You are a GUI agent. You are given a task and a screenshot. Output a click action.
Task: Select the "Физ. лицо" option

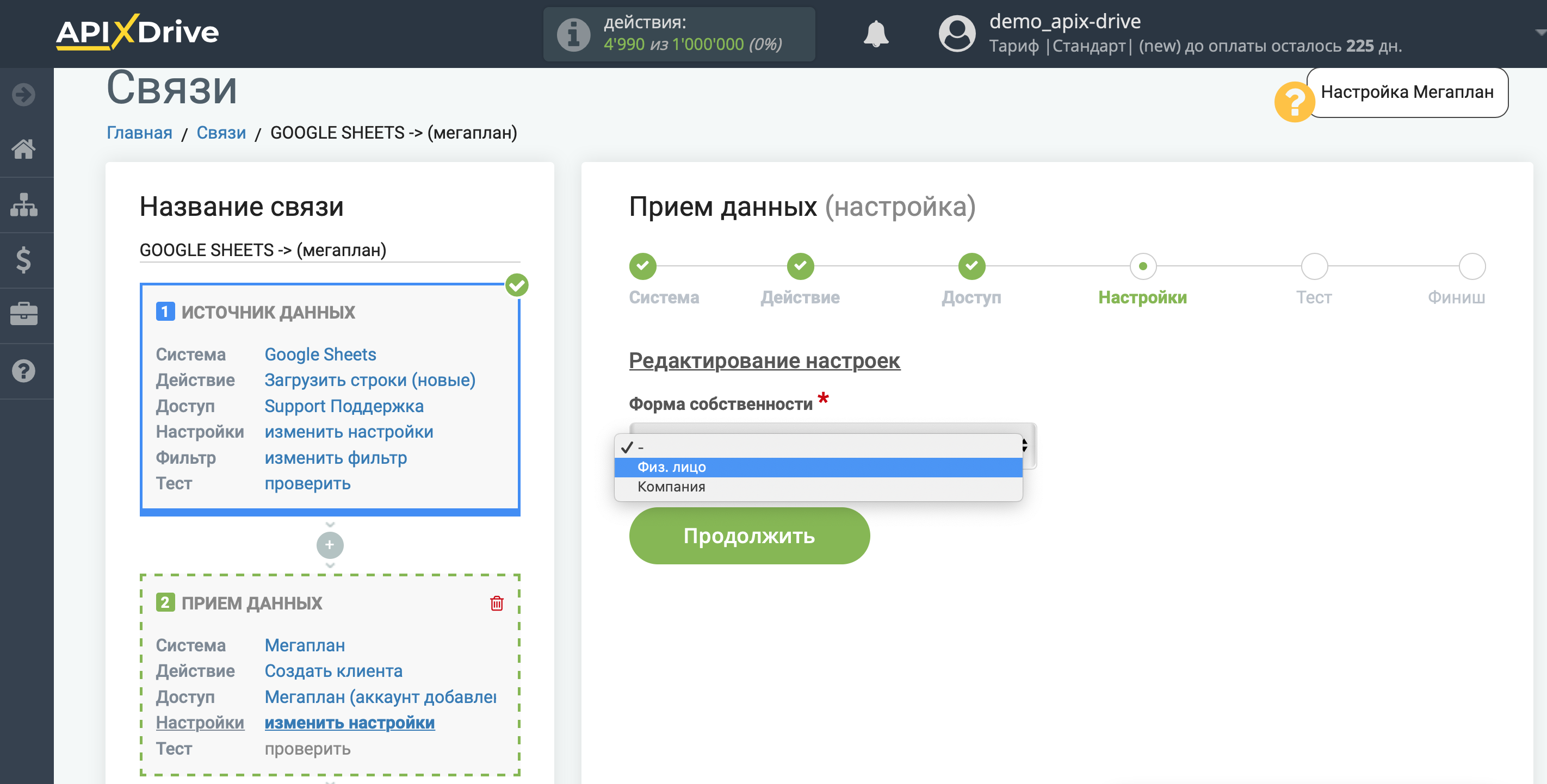pos(818,467)
